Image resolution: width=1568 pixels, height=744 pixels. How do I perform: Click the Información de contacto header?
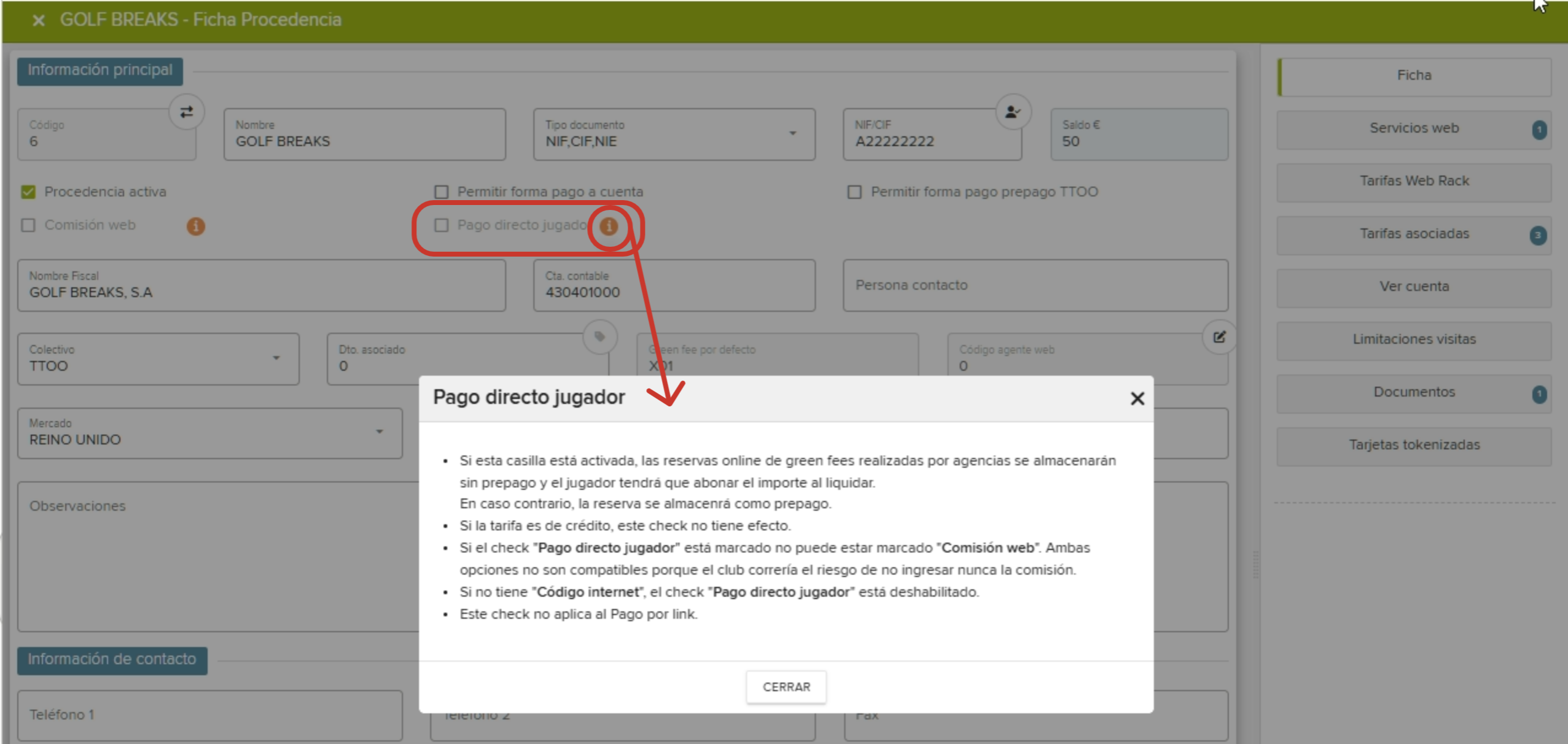[x=112, y=660]
